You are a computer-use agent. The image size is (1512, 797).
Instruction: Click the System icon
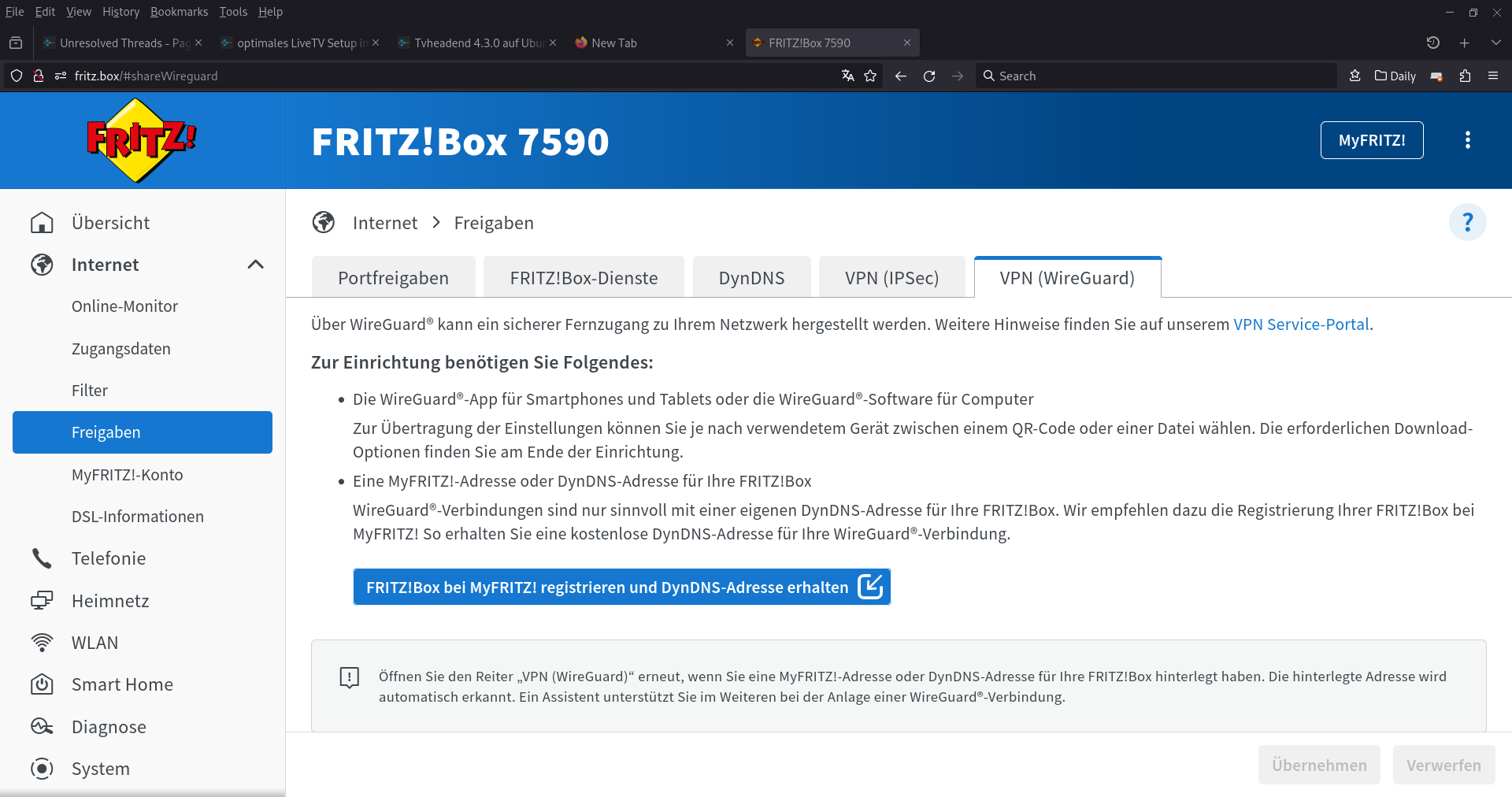pyautogui.click(x=42, y=769)
